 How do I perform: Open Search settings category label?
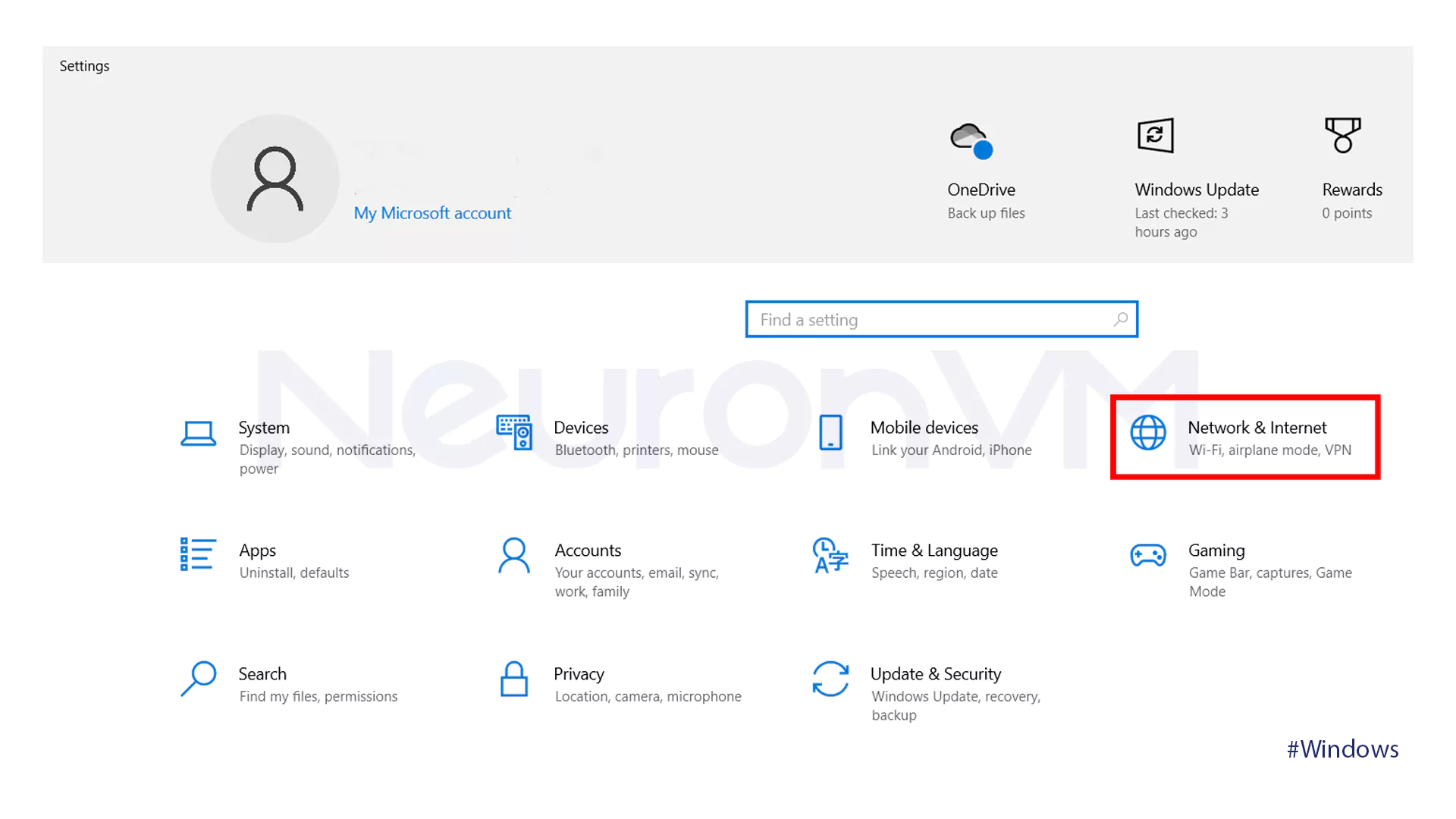pyautogui.click(x=262, y=674)
